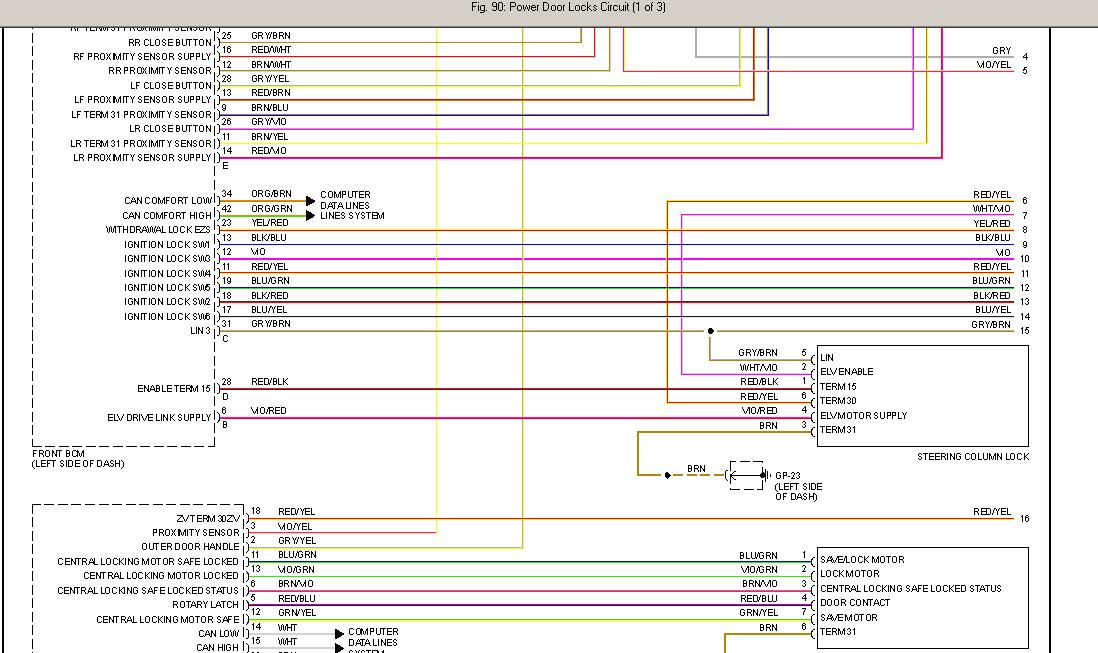Click the arrow beside CAN HIGH WHT wire

(x=338, y=647)
